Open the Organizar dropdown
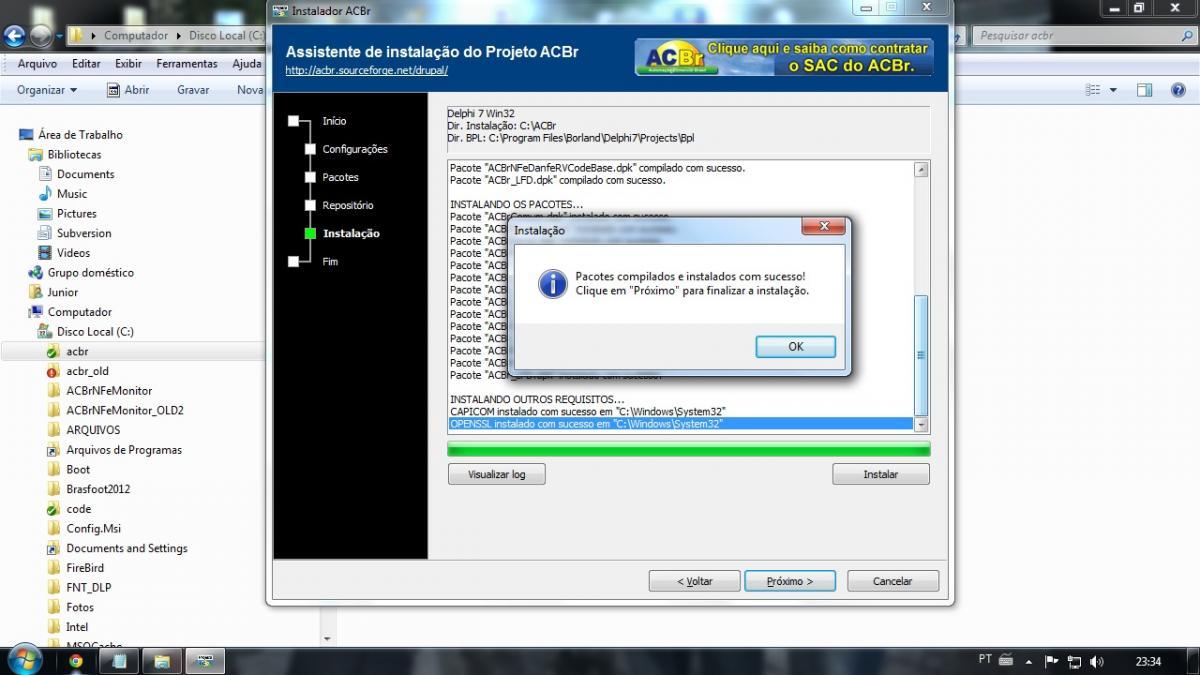 [x=46, y=90]
